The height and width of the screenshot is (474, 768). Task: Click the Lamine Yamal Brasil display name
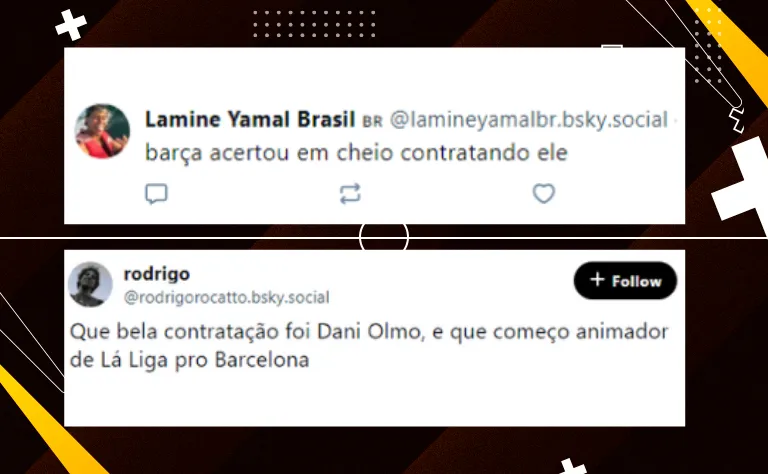point(250,119)
